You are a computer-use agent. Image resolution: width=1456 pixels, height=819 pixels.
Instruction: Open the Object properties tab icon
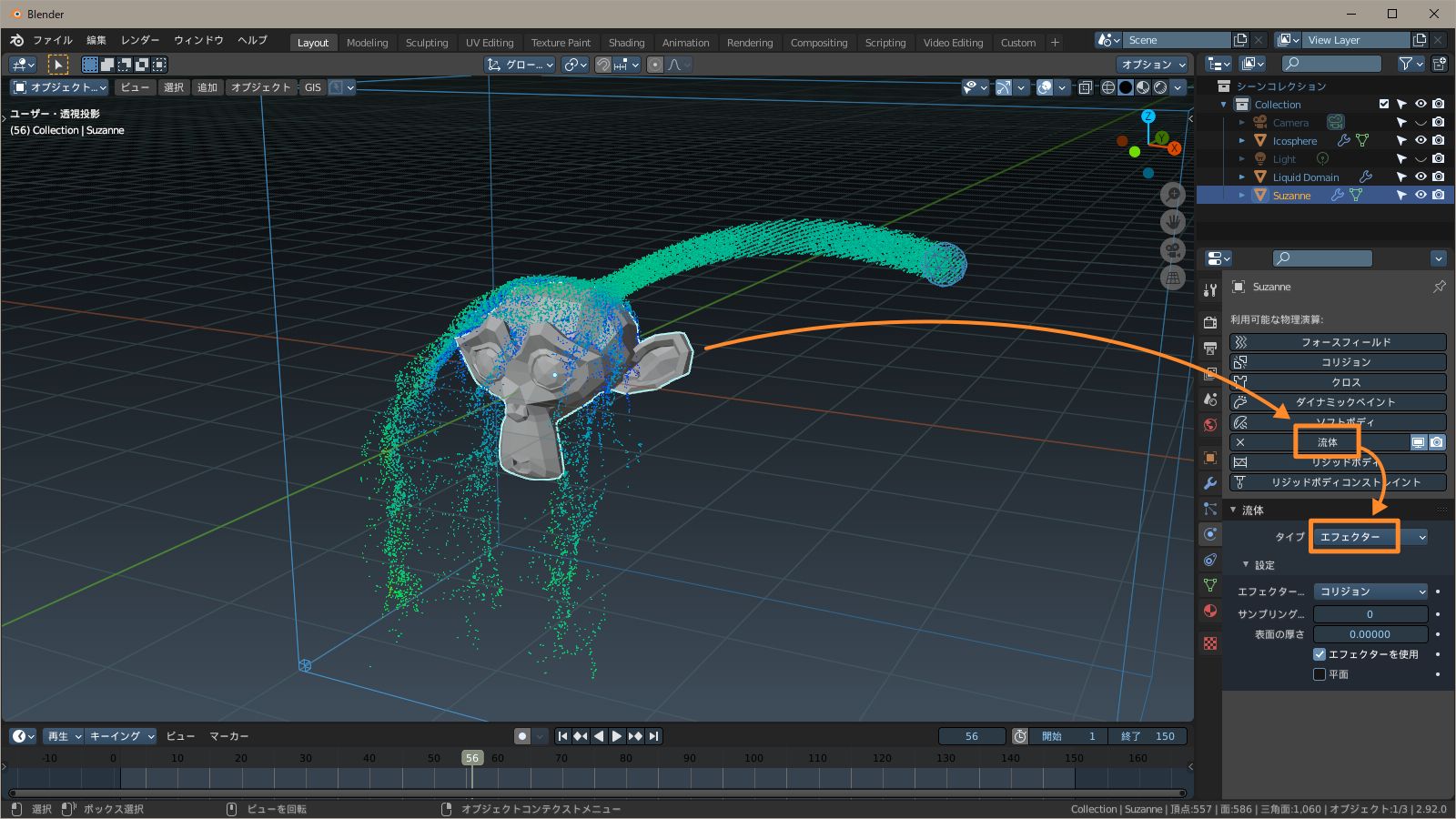pos(1209,458)
